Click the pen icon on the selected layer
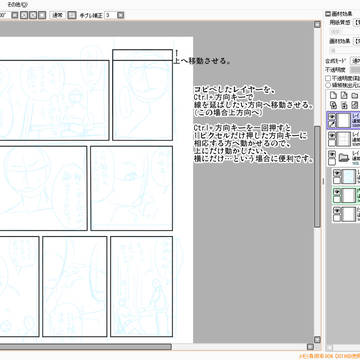360x360 pixels. point(332,124)
